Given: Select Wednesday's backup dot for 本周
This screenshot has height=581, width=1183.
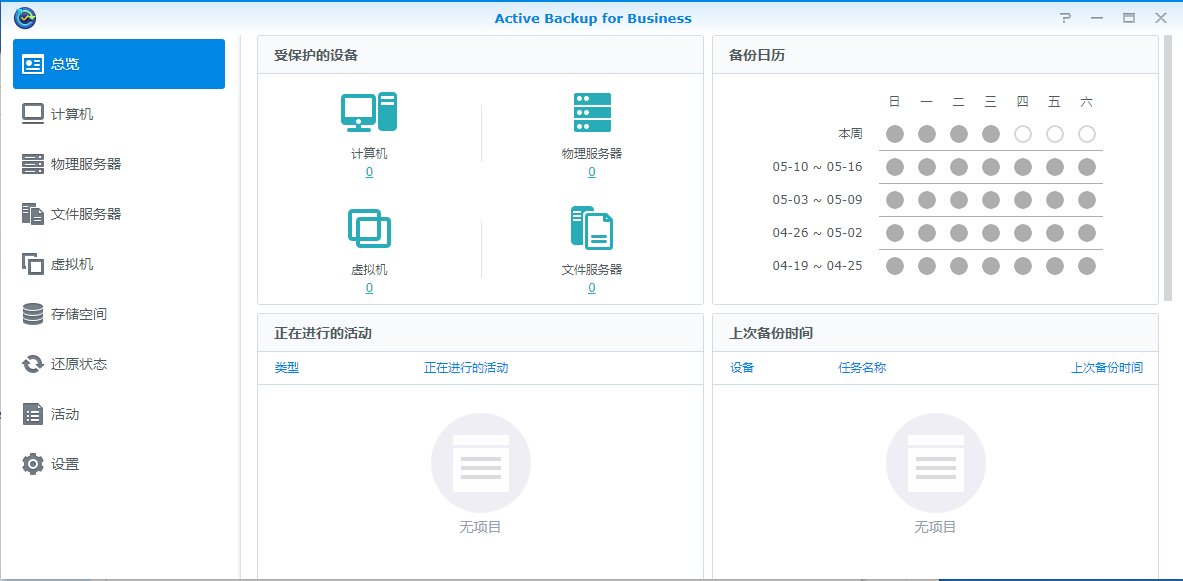Looking at the screenshot, I should tap(990, 133).
